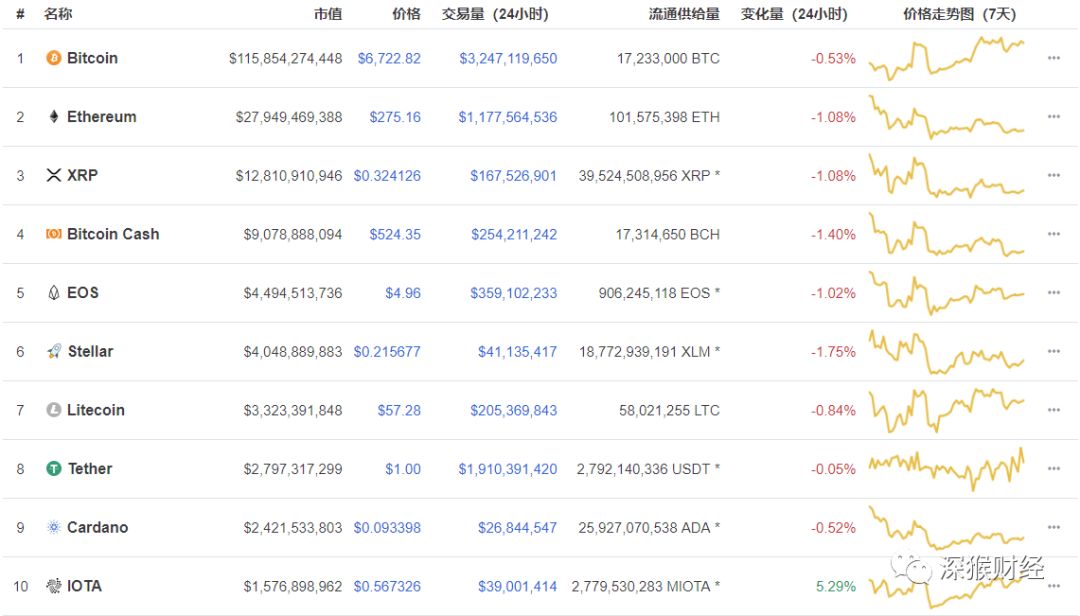Sort by the 市值 column header
This screenshot has width=1080, height=616.
point(328,14)
